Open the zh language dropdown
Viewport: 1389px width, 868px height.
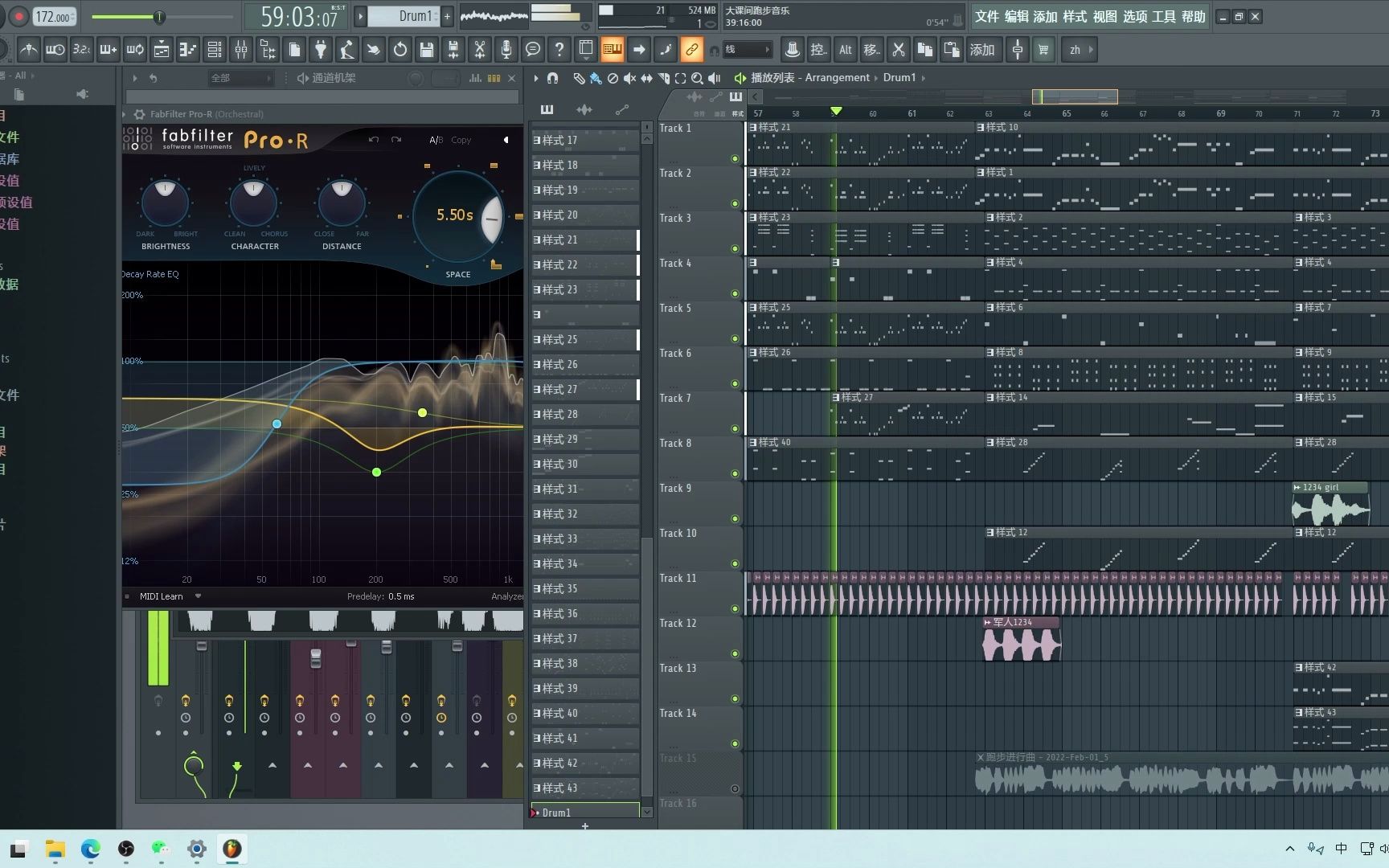pos(1080,50)
